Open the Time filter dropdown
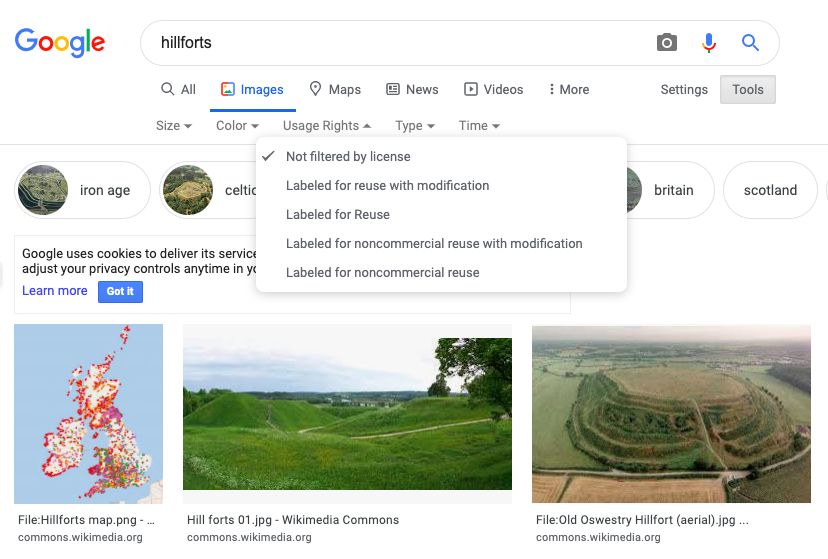 (479, 126)
